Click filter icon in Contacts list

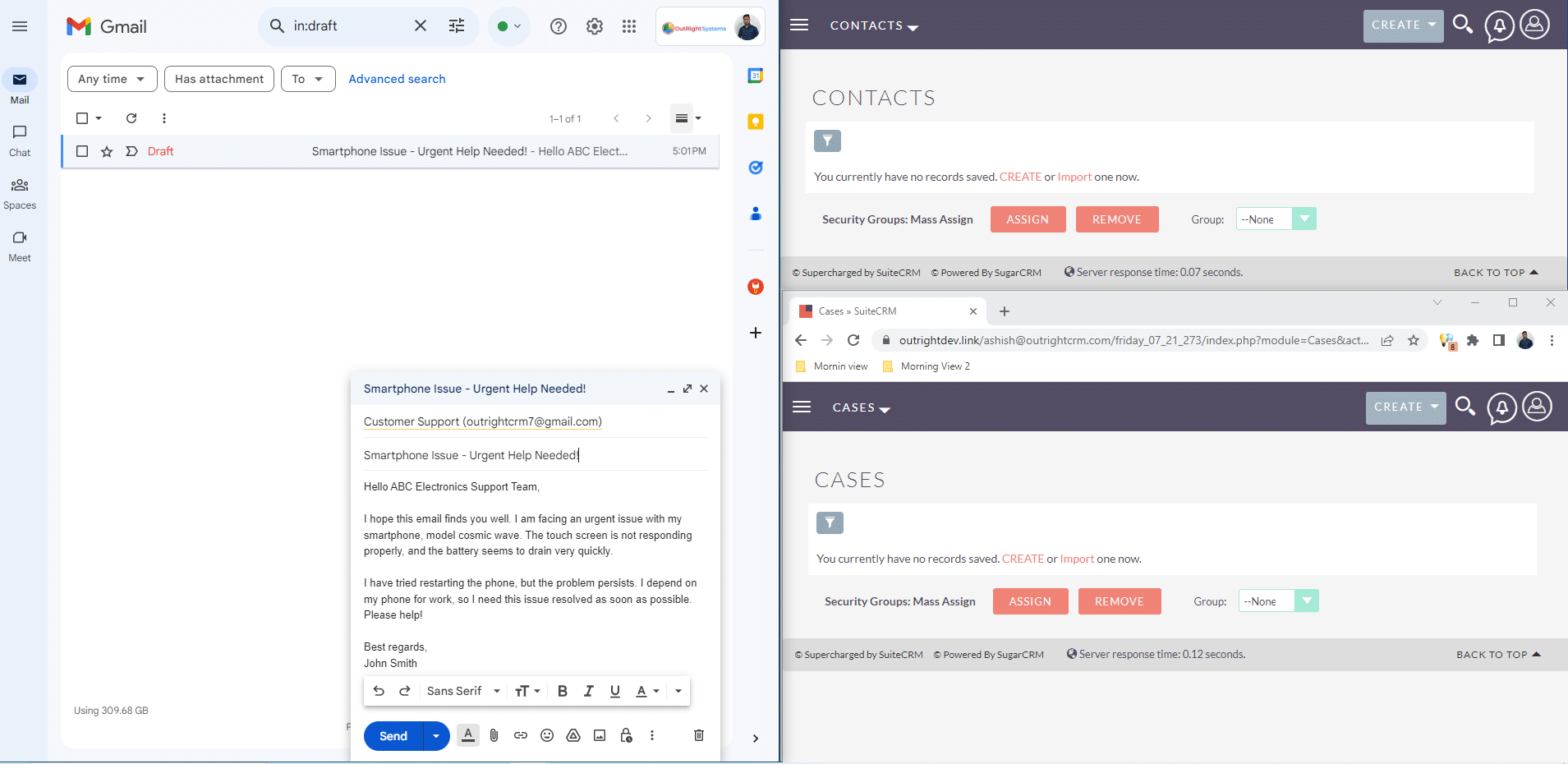pos(827,141)
